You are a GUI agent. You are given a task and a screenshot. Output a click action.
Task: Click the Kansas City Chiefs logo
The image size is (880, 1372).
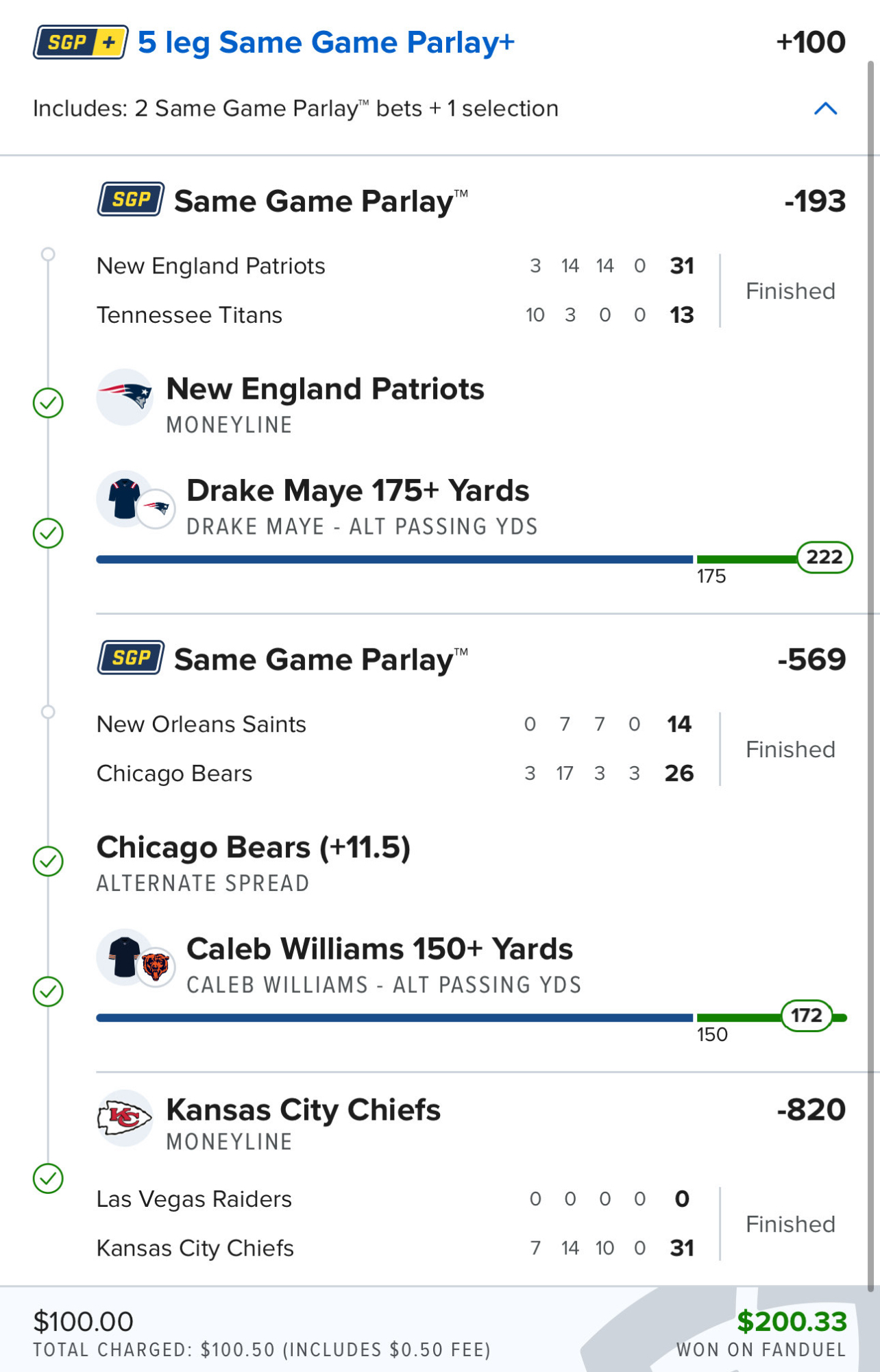coord(124,1117)
